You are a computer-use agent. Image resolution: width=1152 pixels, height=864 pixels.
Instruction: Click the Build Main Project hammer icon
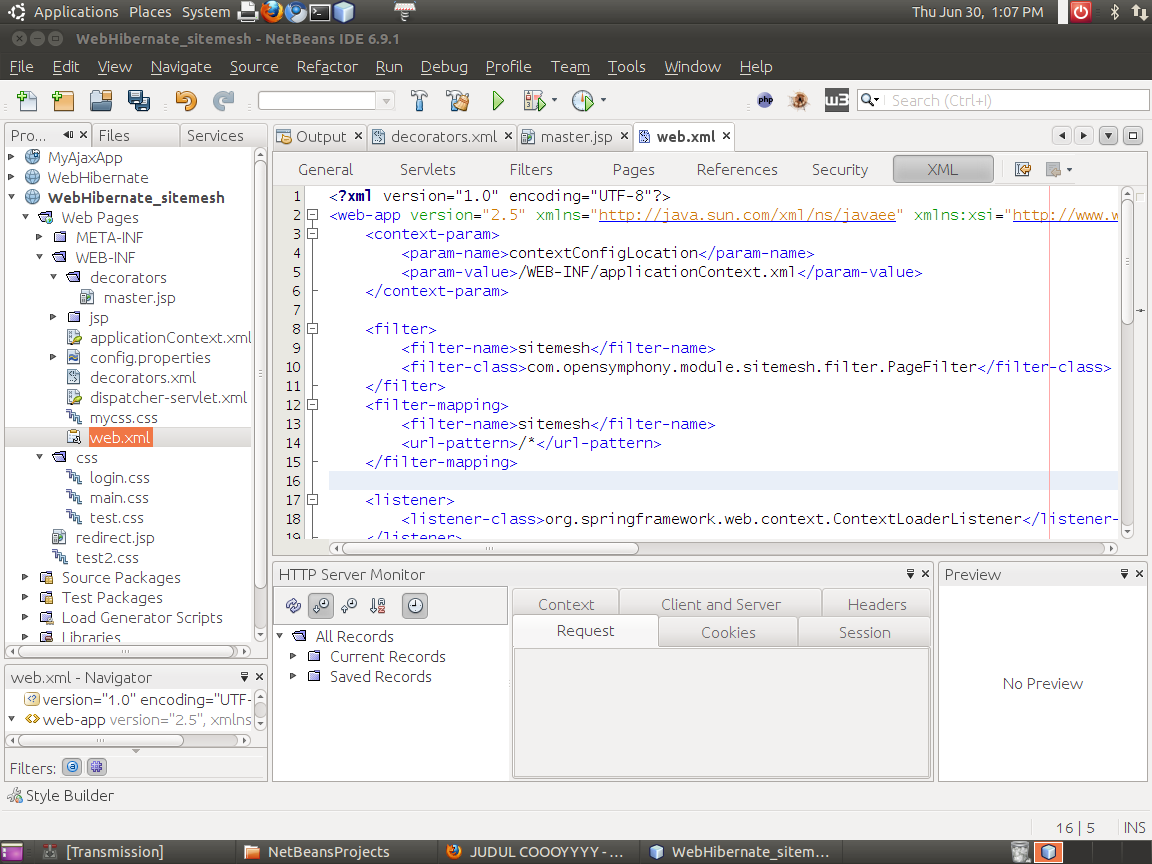pos(420,101)
